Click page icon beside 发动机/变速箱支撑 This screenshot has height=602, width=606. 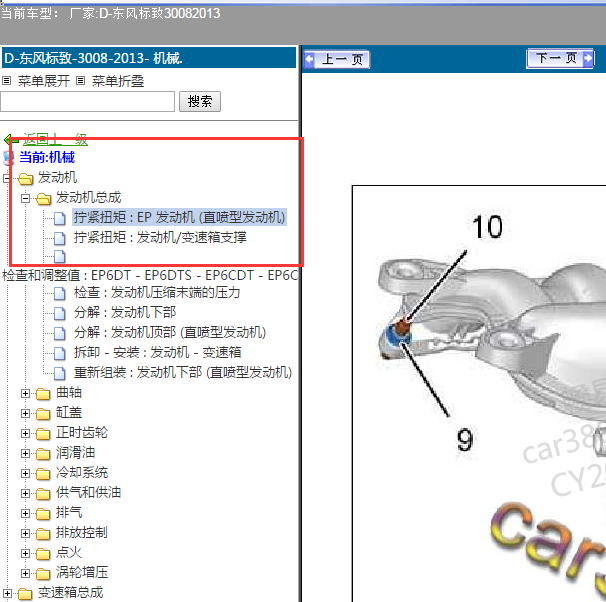click(x=60, y=238)
